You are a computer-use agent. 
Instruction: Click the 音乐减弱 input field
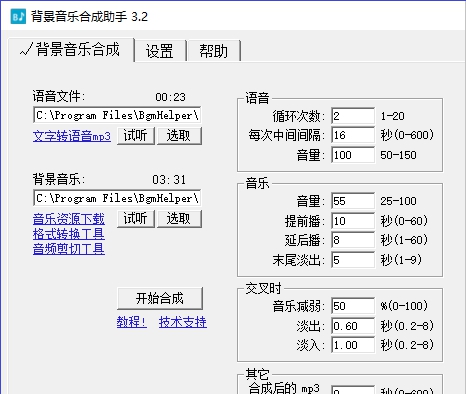click(x=353, y=306)
